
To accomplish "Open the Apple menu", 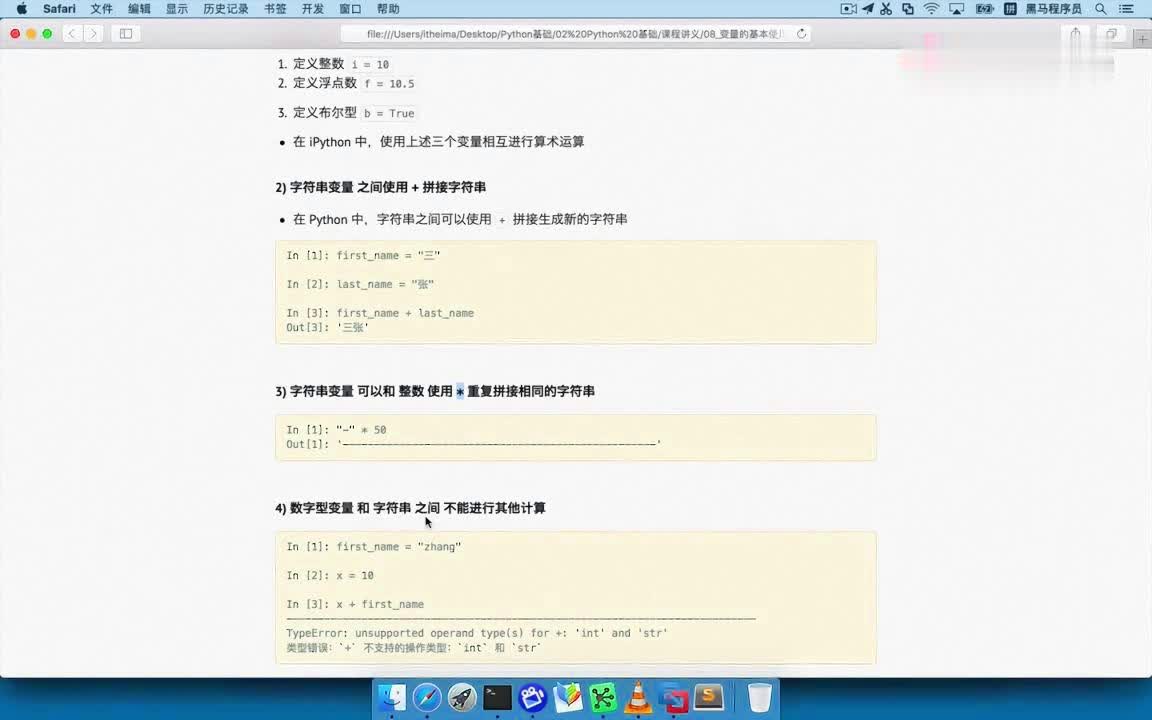I will pyautogui.click(x=22, y=9).
